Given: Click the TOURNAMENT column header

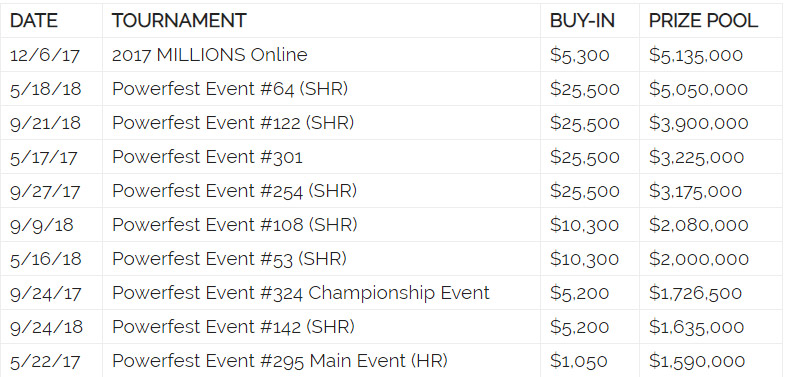Looking at the screenshot, I should point(179,21).
